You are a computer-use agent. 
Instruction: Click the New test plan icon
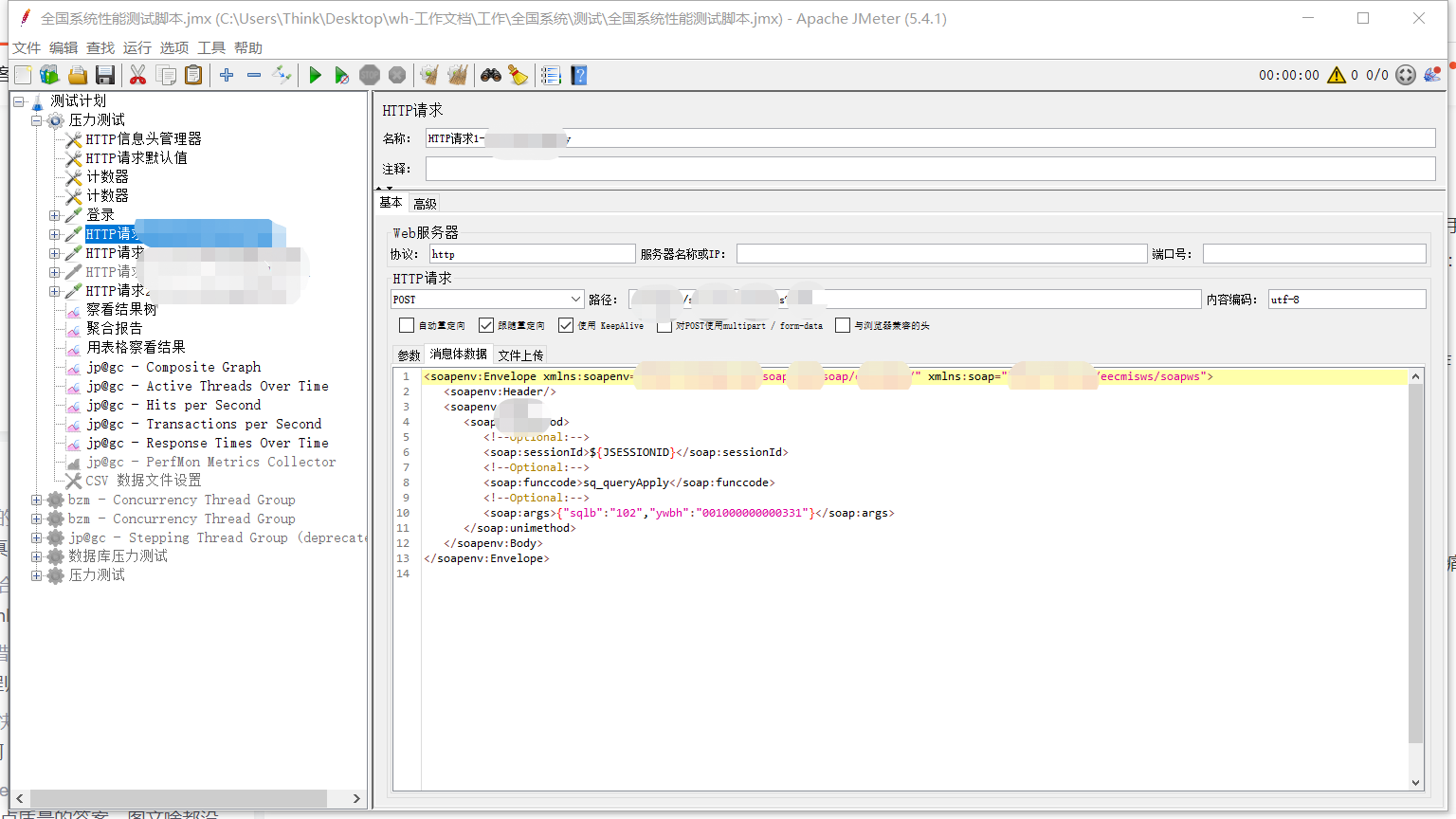[23, 75]
